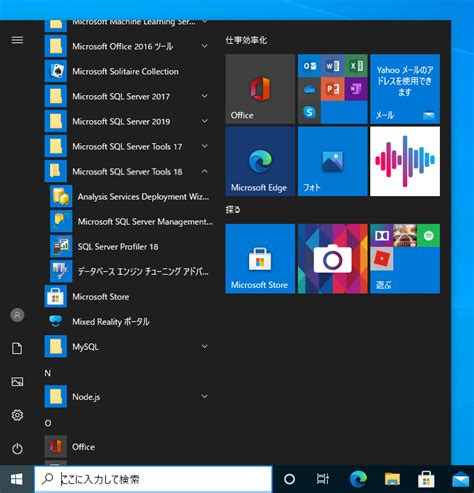Start SQL Server Profiler 18

[x=131, y=247]
